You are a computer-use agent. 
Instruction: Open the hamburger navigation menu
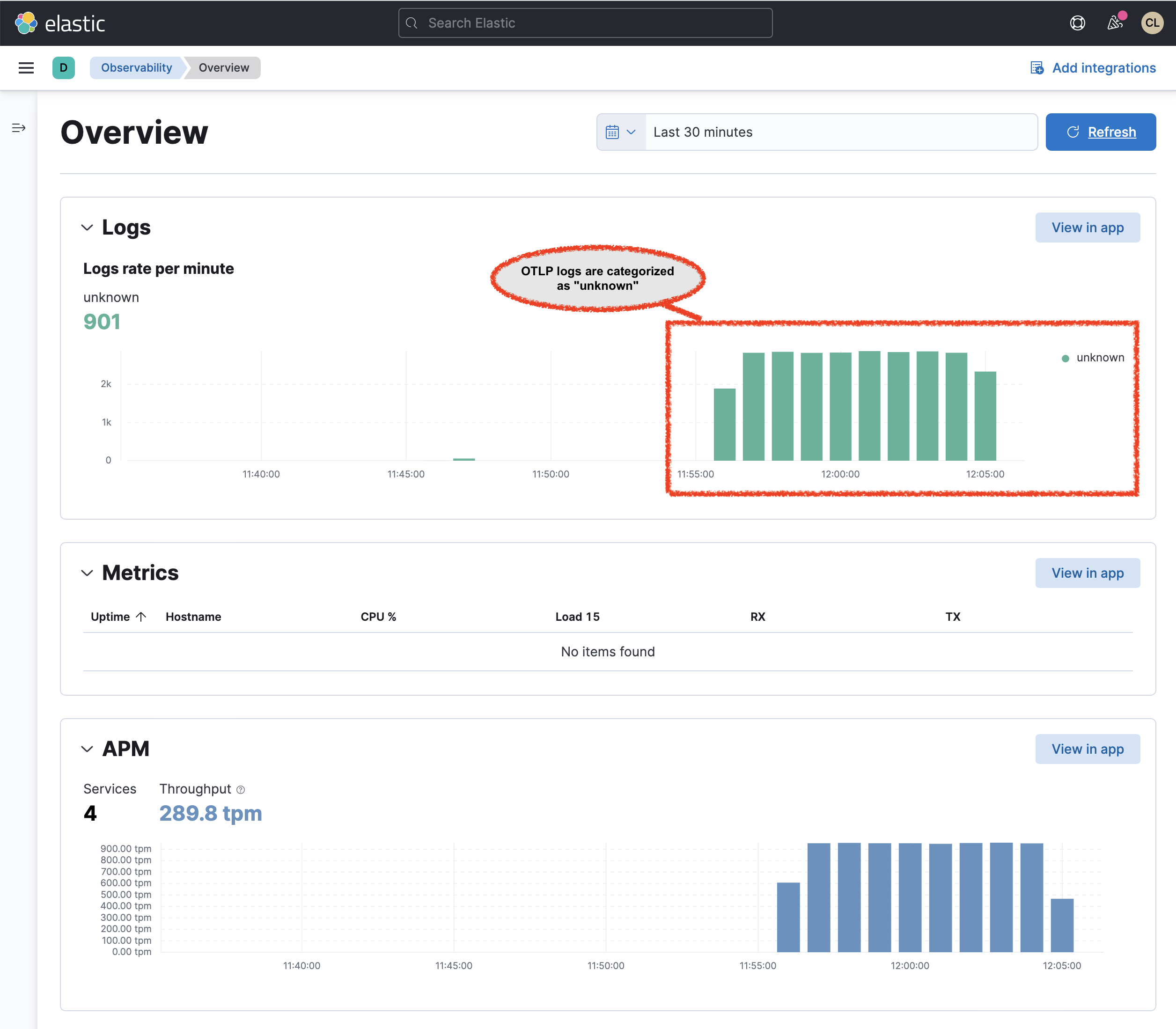coord(26,68)
